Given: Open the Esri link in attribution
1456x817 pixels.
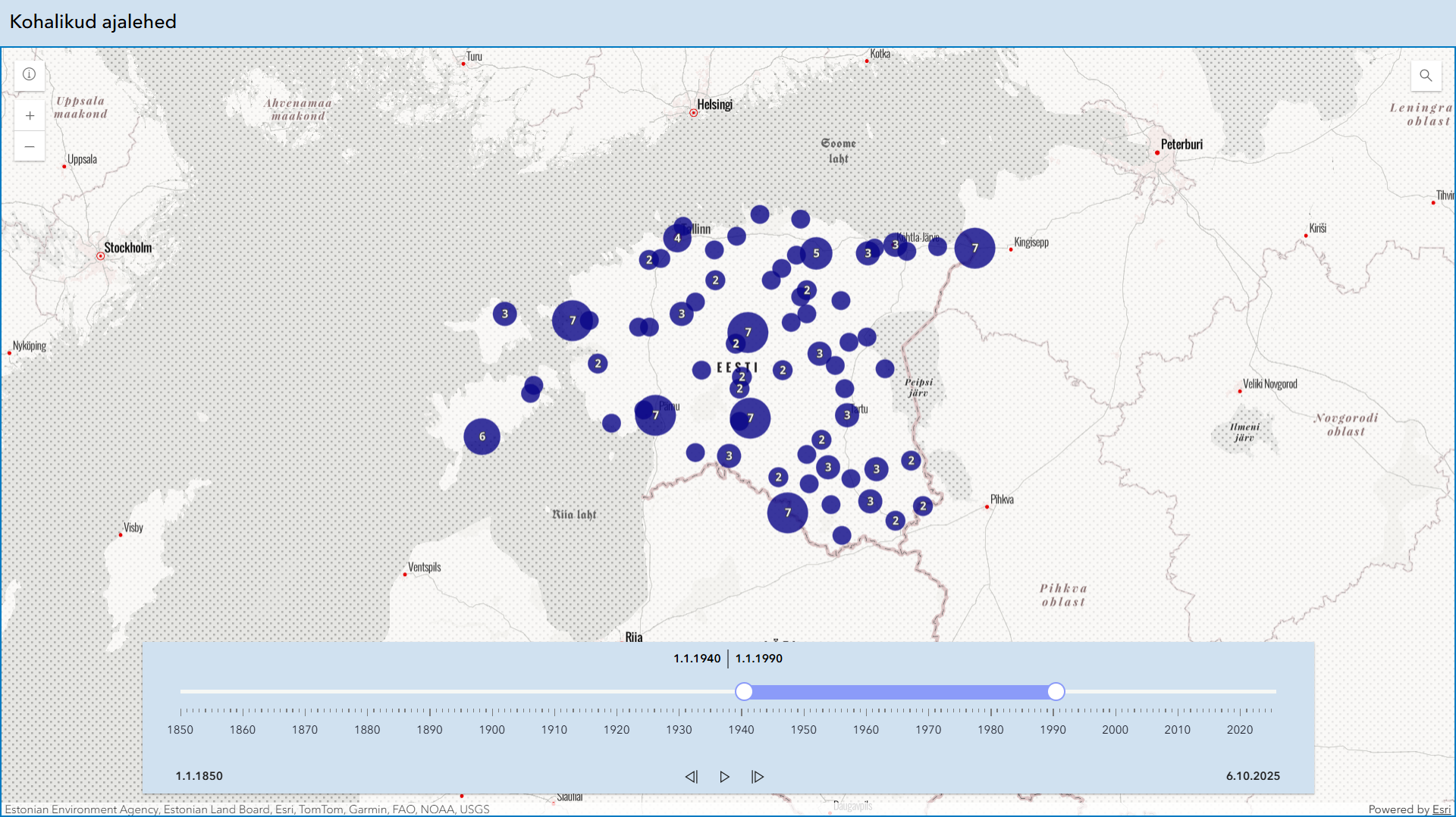Looking at the screenshot, I should 1441,809.
